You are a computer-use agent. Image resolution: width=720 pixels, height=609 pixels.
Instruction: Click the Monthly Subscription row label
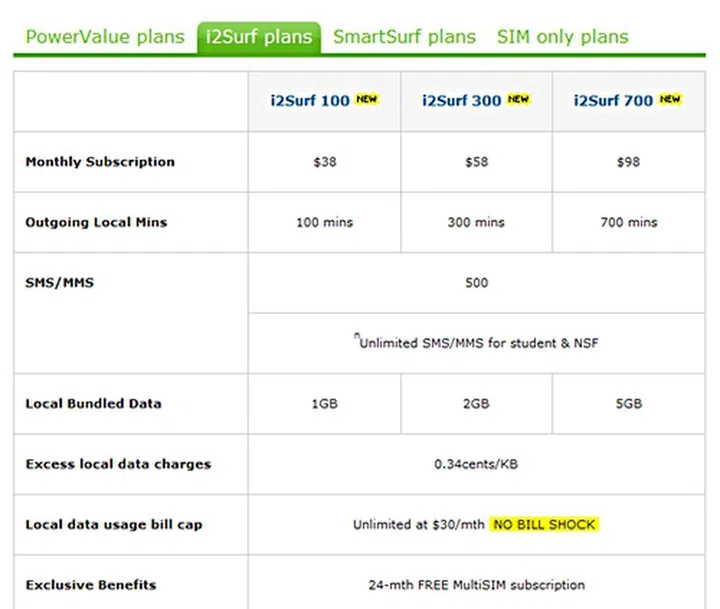(x=100, y=162)
